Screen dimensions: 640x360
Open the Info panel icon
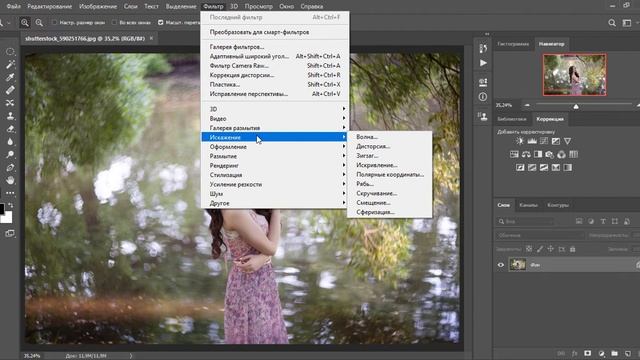tap(483, 97)
